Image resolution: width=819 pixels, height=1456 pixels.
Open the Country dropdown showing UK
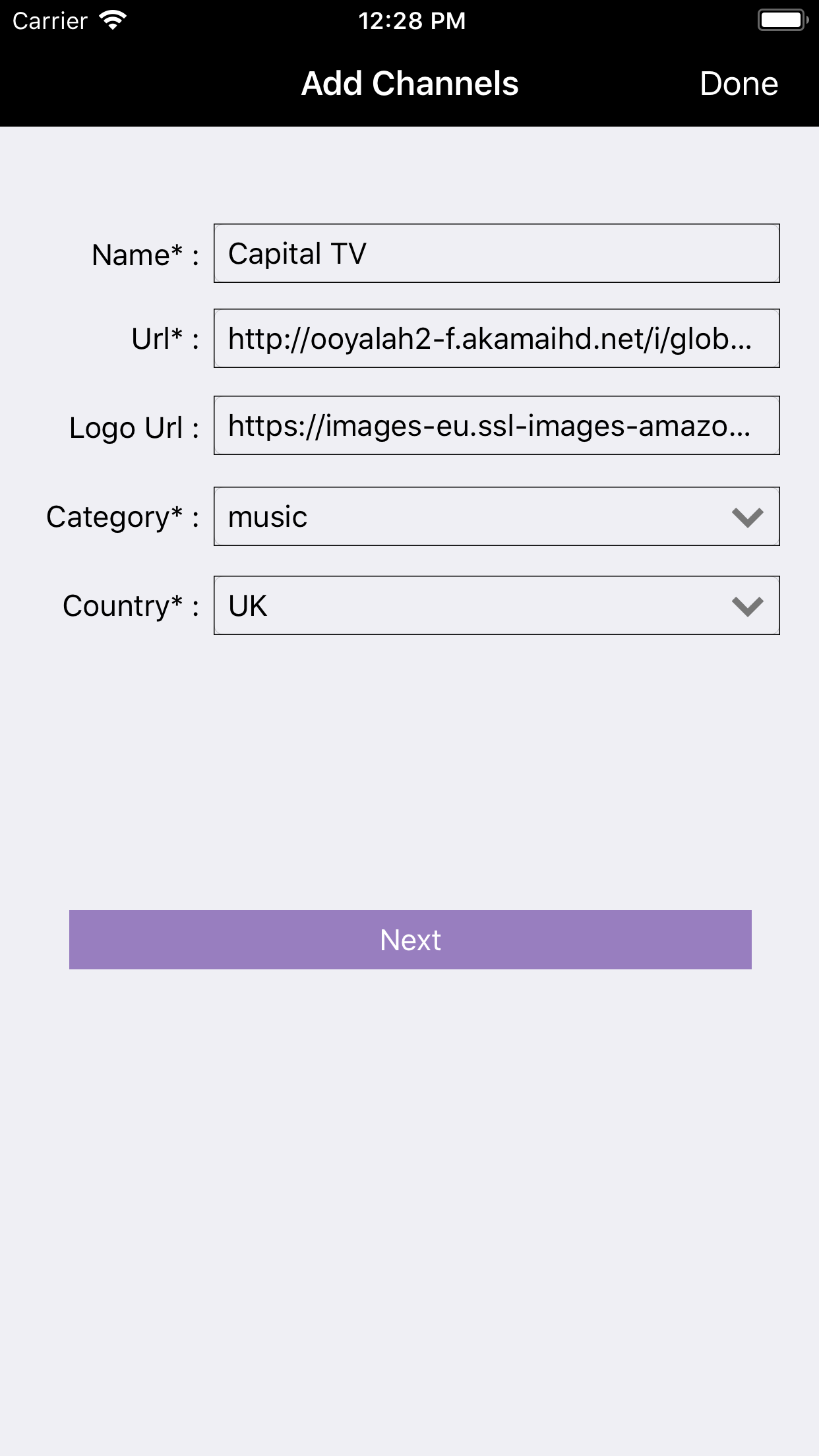click(497, 605)
